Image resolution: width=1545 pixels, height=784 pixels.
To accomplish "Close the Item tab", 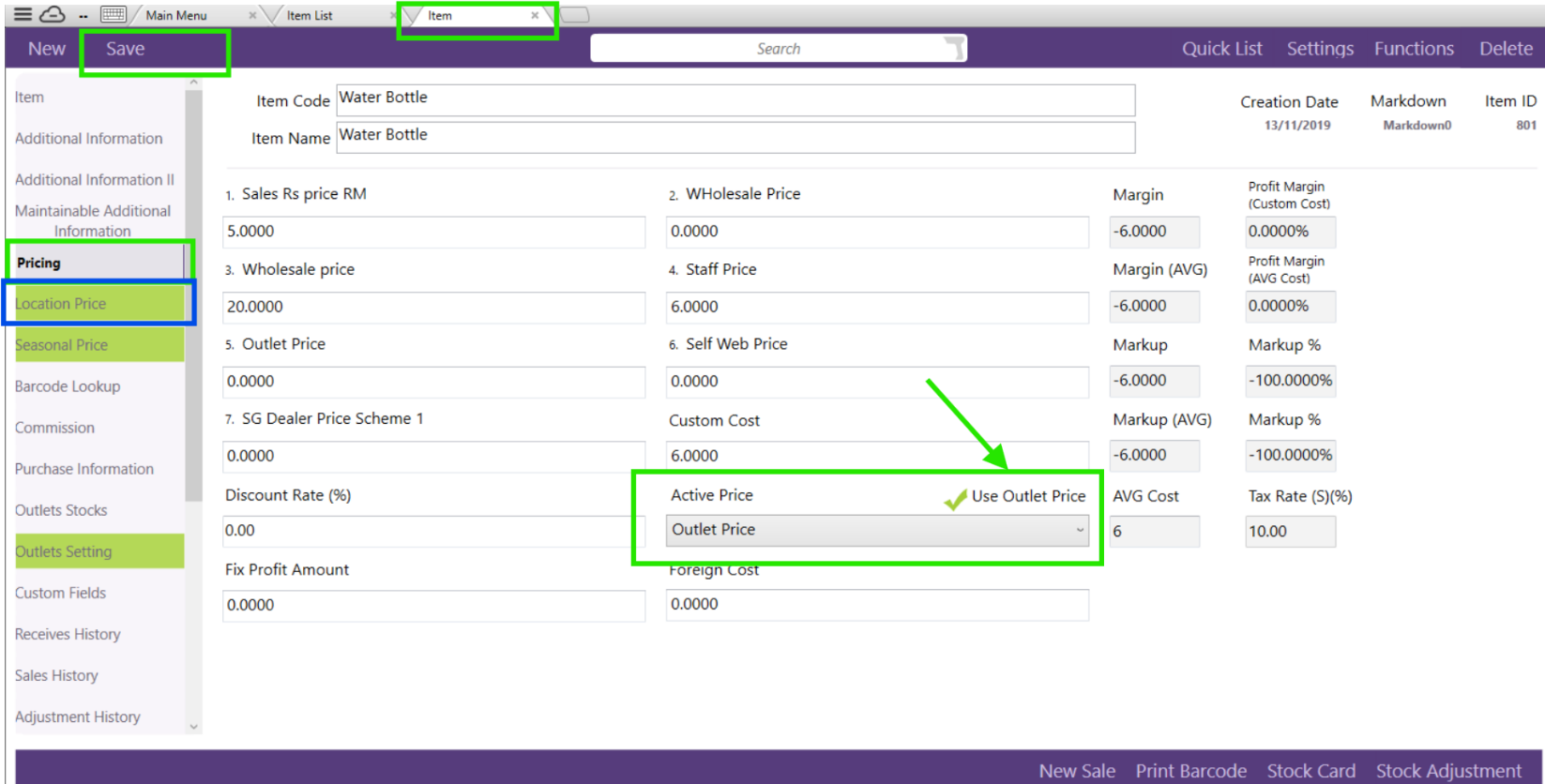I will 535,15.
